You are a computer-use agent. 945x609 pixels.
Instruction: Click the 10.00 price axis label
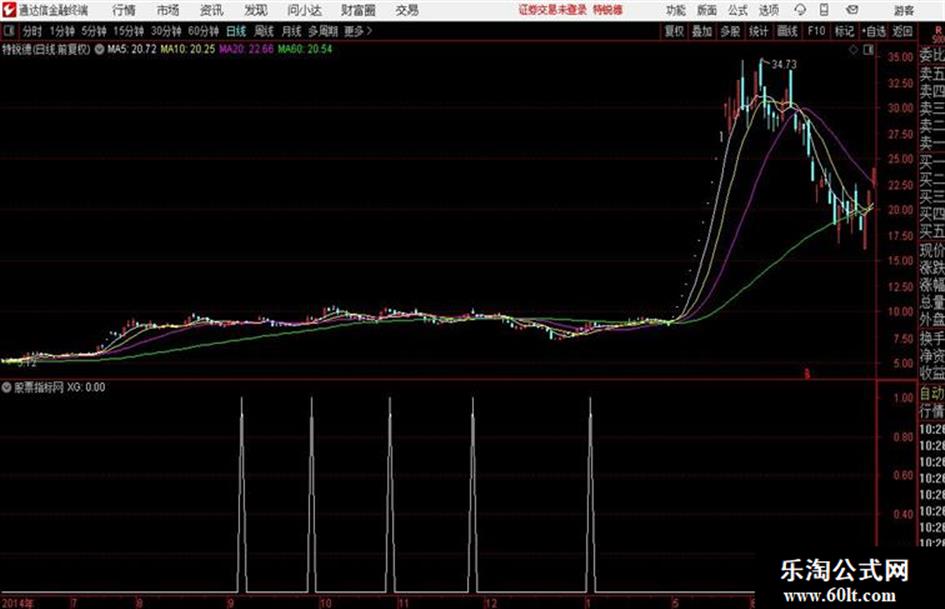click(900, 312)
